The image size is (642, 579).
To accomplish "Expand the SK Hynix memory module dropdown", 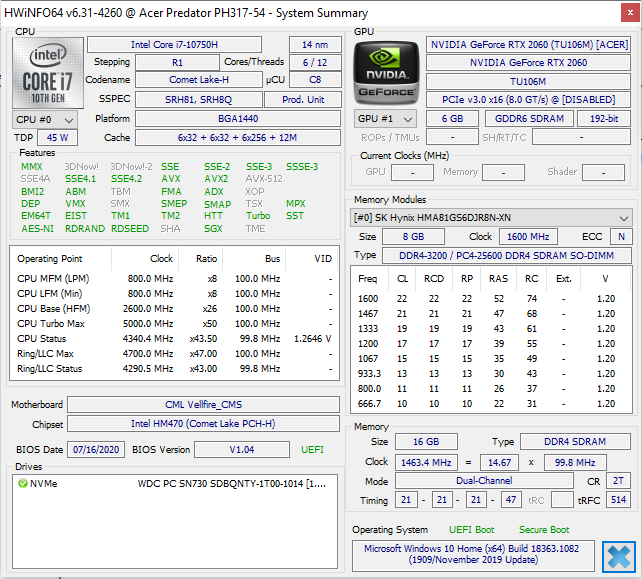I will coord(491,217).
